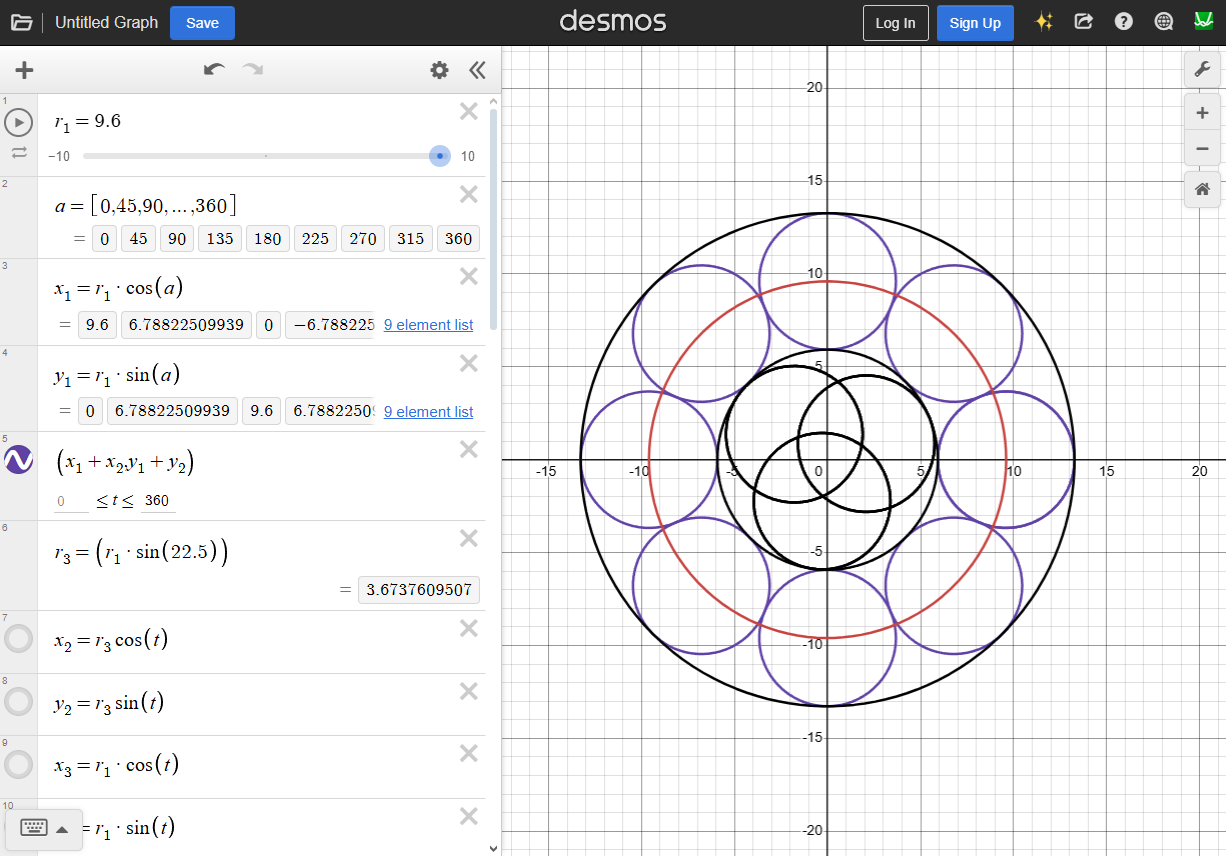Screen dimensions: 1226x856
Task: Delete the x2 = r3cos(t) expression
Action: [468, 628]
